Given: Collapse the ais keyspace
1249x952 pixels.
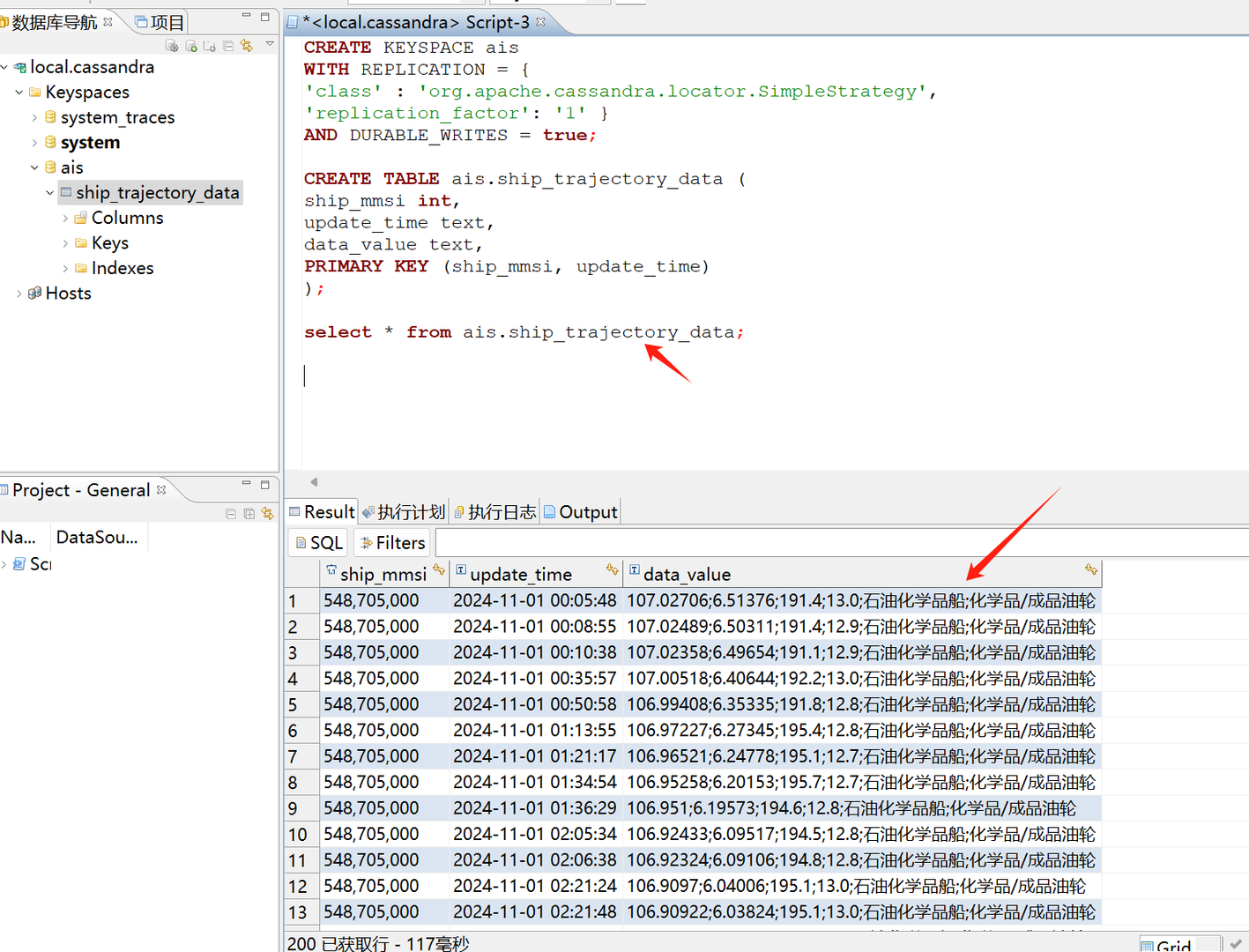Looking at the screenshot, I should pos(34,167).
